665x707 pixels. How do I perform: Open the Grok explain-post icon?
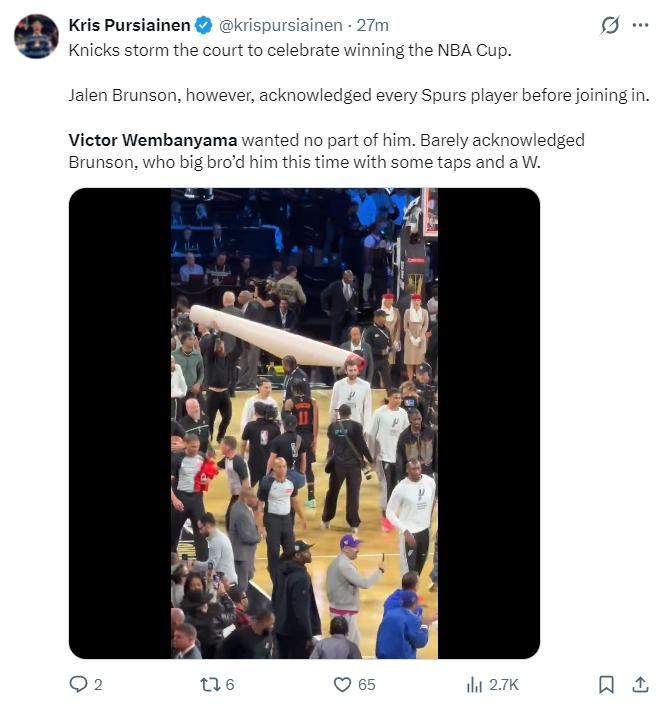[609, 26]
